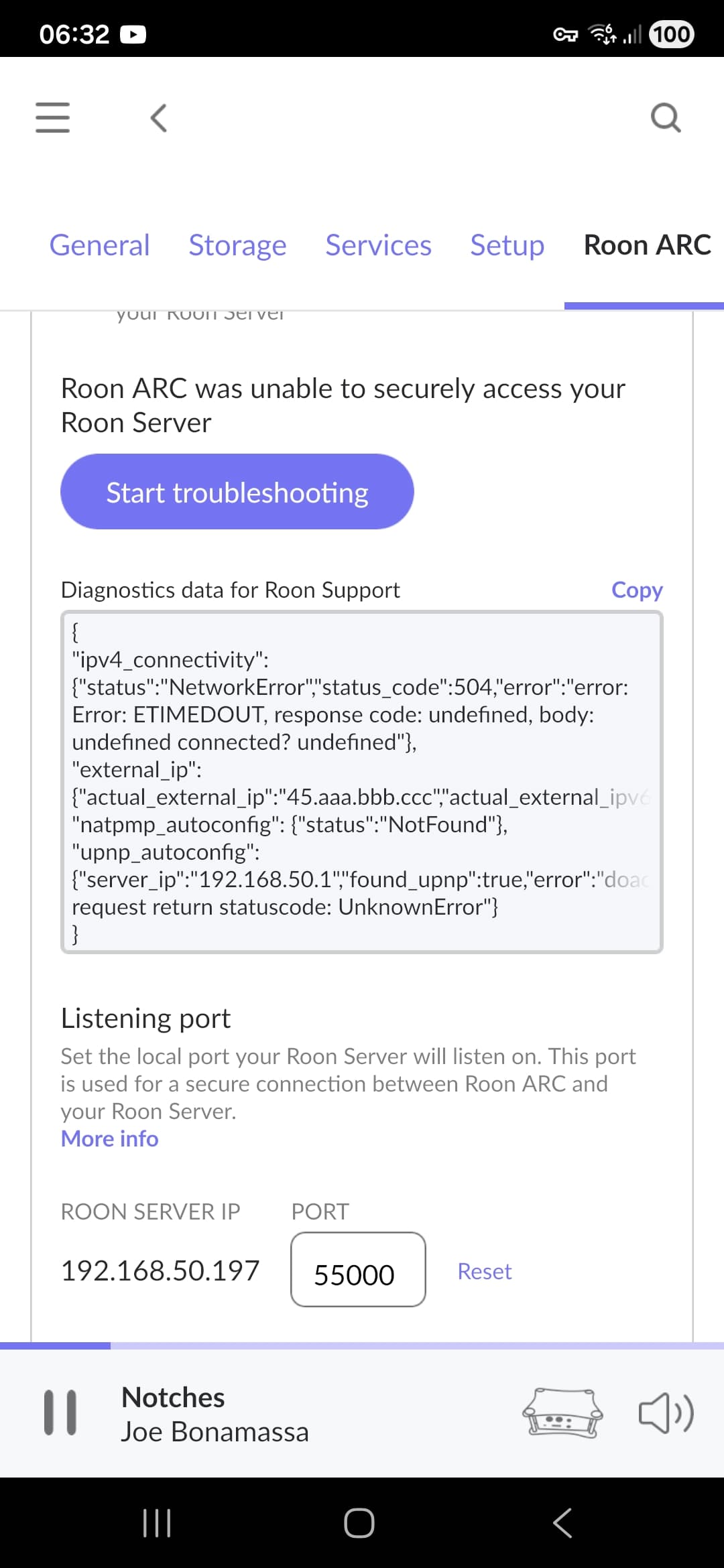Go to the Setup tab

point(507,245)
